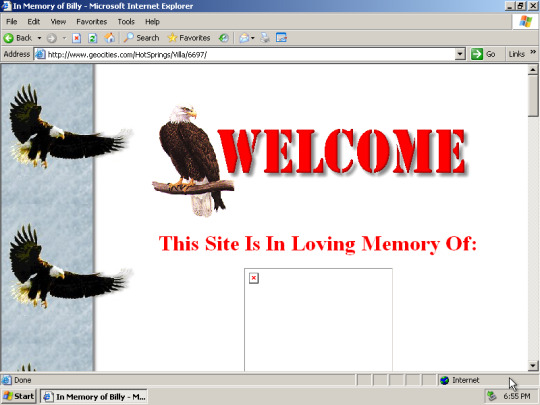
Task: Click the red WELCOME banner graphic
Action: click(x=342, y=152)
